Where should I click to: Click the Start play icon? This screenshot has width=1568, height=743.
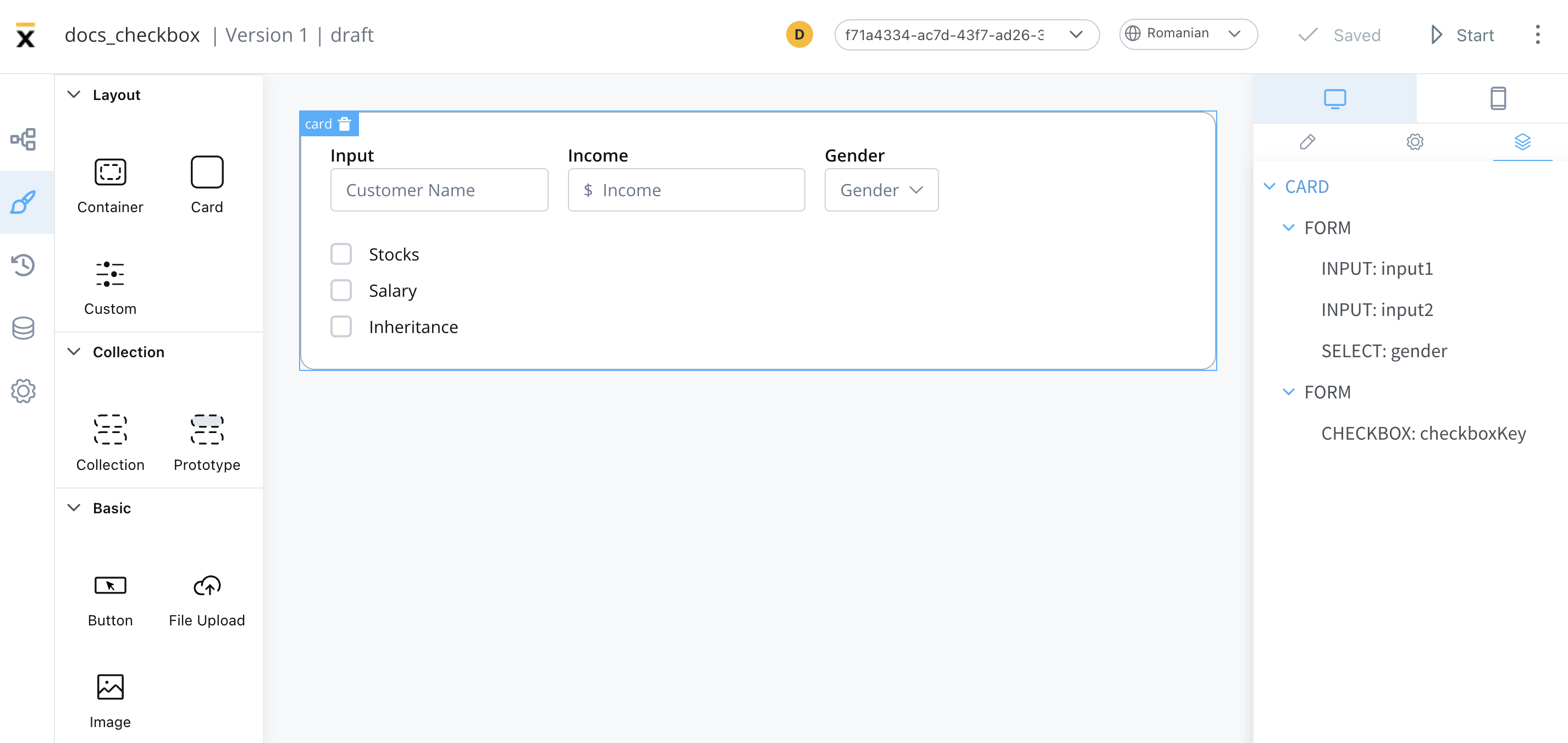tap(1437, 35)
